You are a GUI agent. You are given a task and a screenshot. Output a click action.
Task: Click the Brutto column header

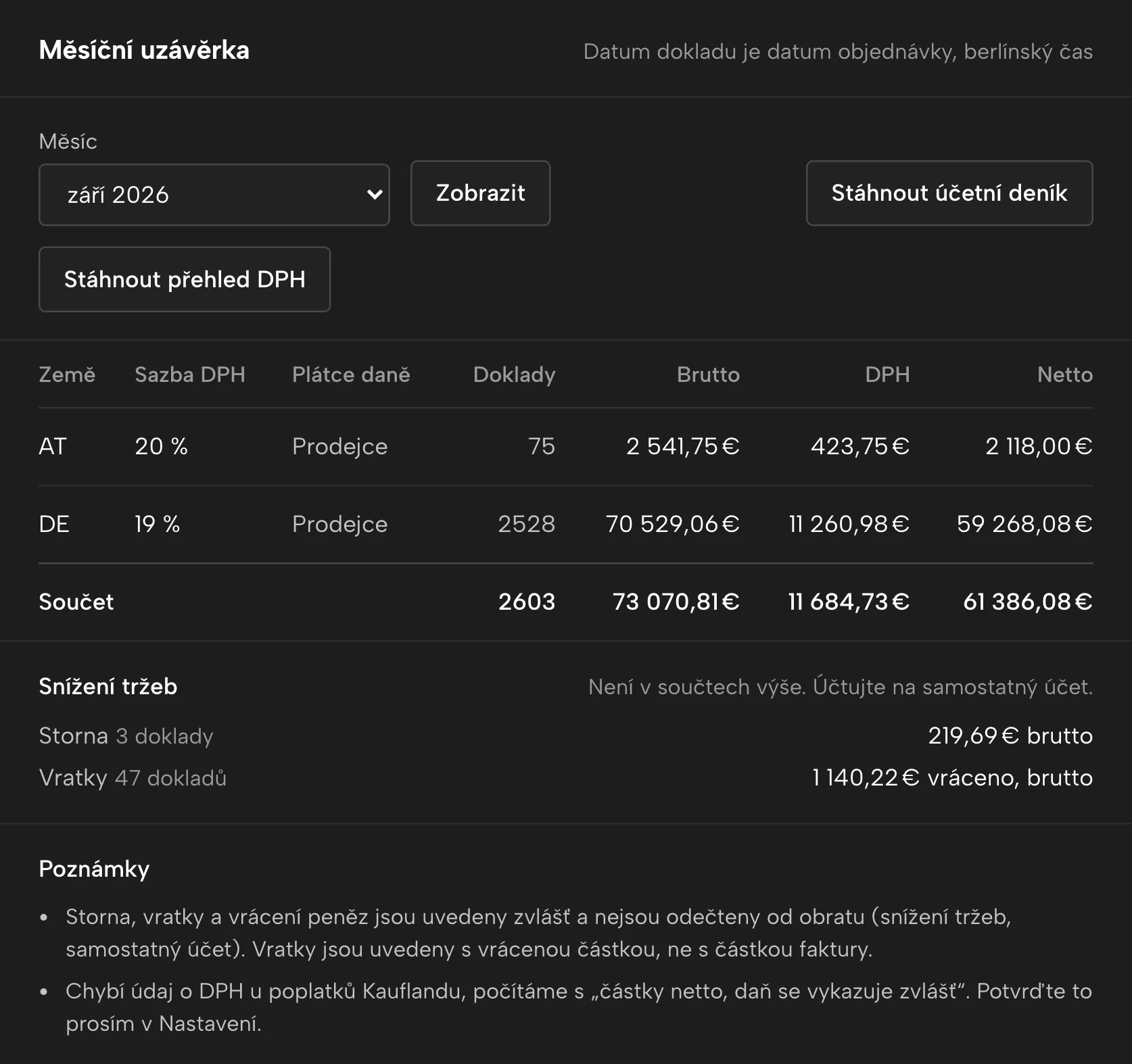(x=708, y=374)
